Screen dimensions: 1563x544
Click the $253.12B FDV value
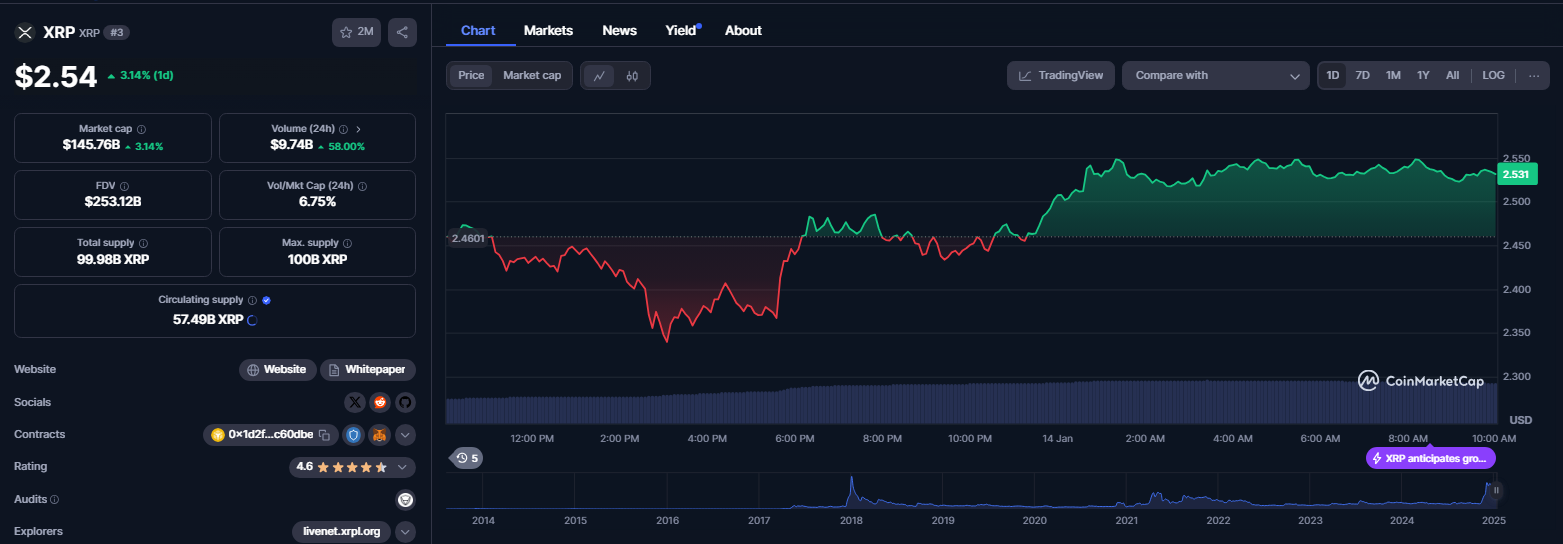point(113,202)
